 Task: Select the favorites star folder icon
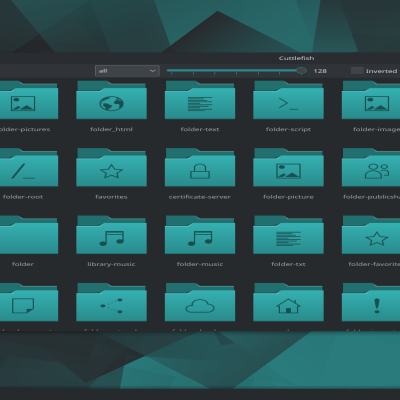(x=111, y=168)
